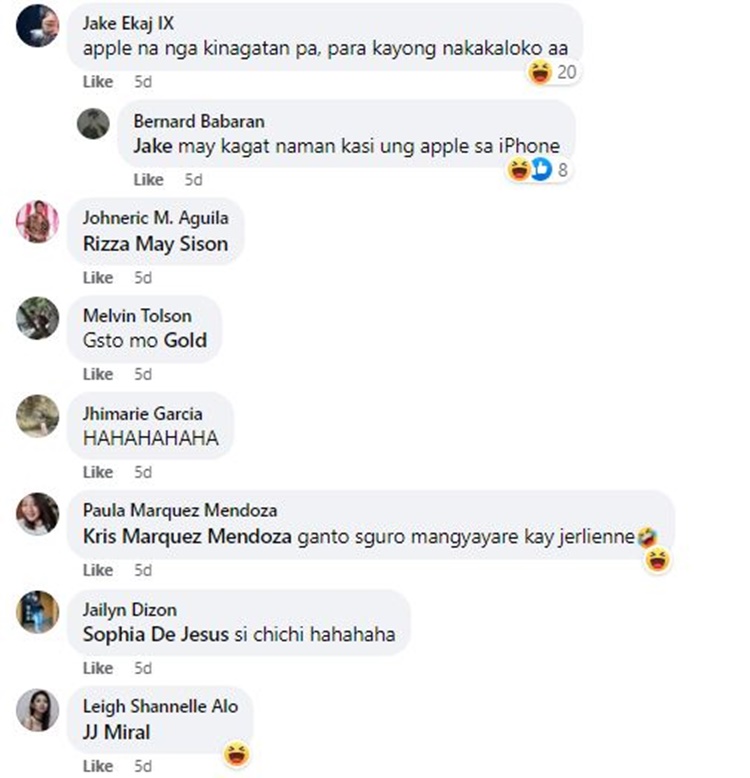Open Melvin Tolson's profile picture
Screen dimensions: 750x778
pos(37,318)
